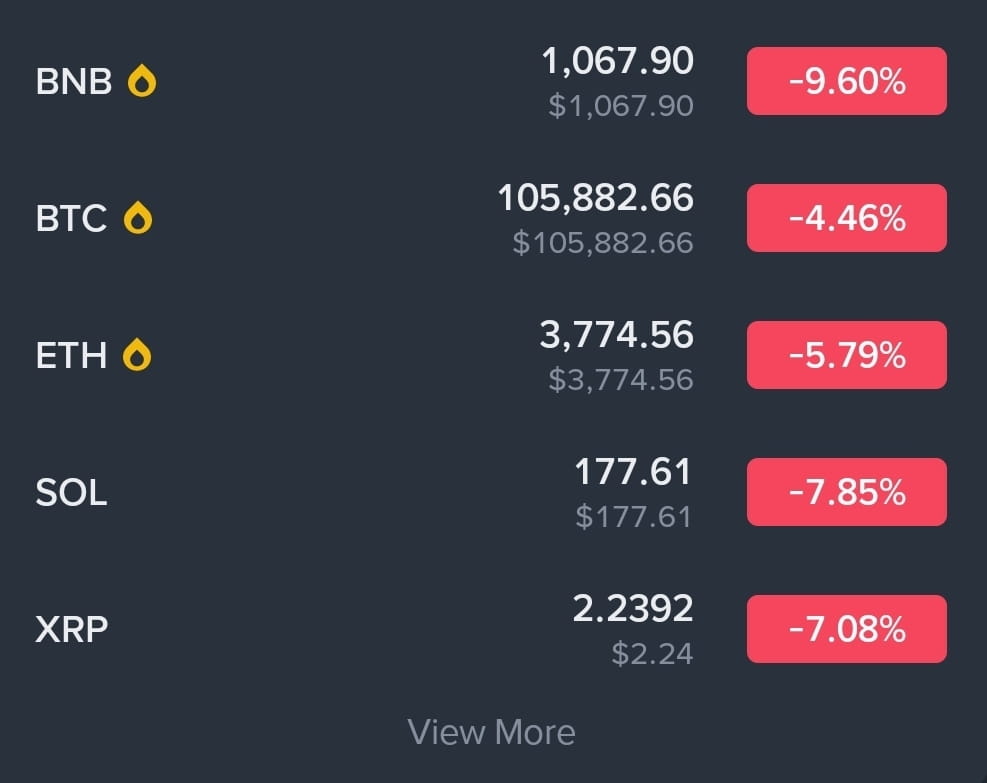Open the BNB coin row
This screenshot has width=987, height=783.
494,81
